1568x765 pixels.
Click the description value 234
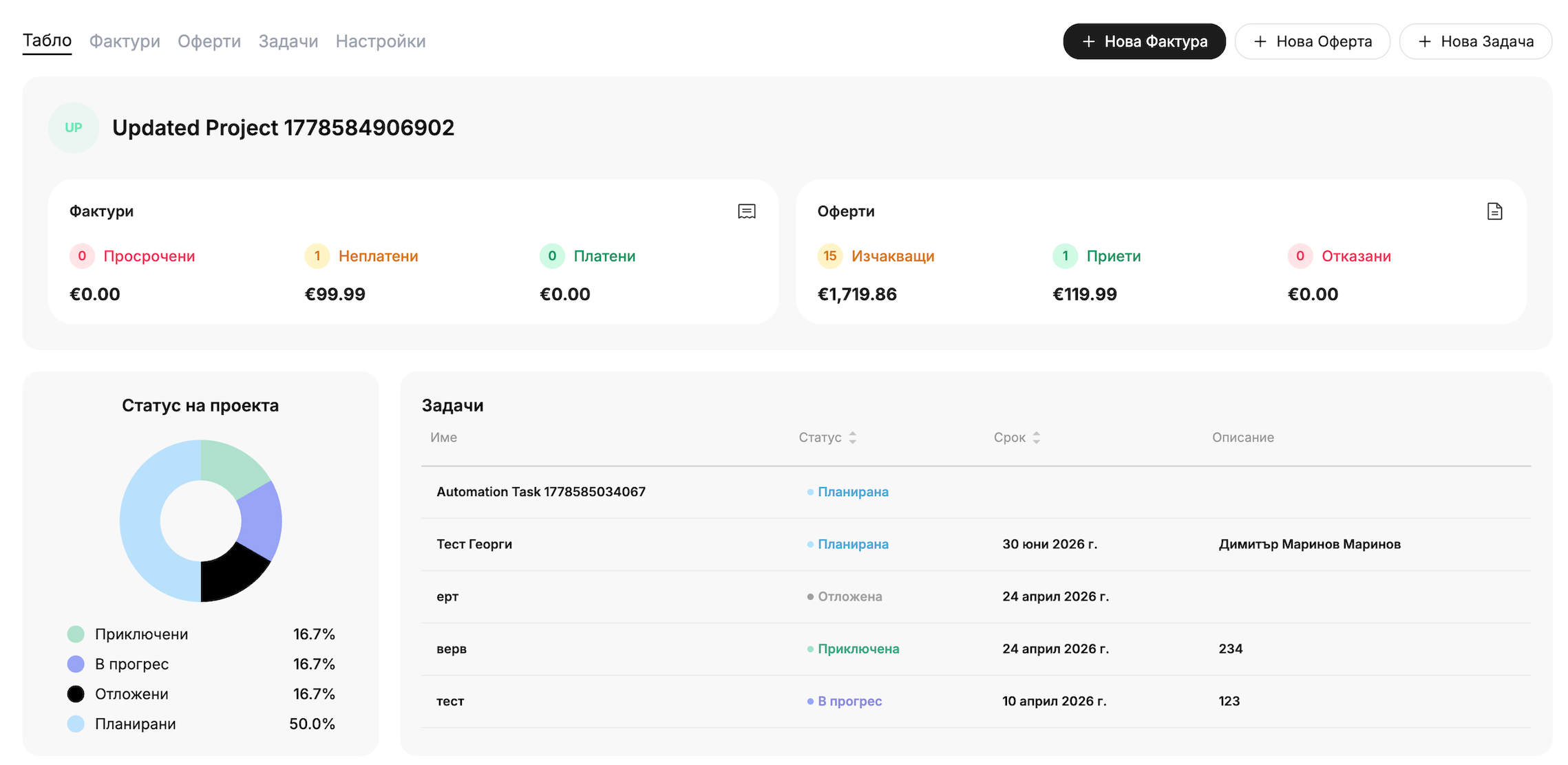pos(1231,649)
